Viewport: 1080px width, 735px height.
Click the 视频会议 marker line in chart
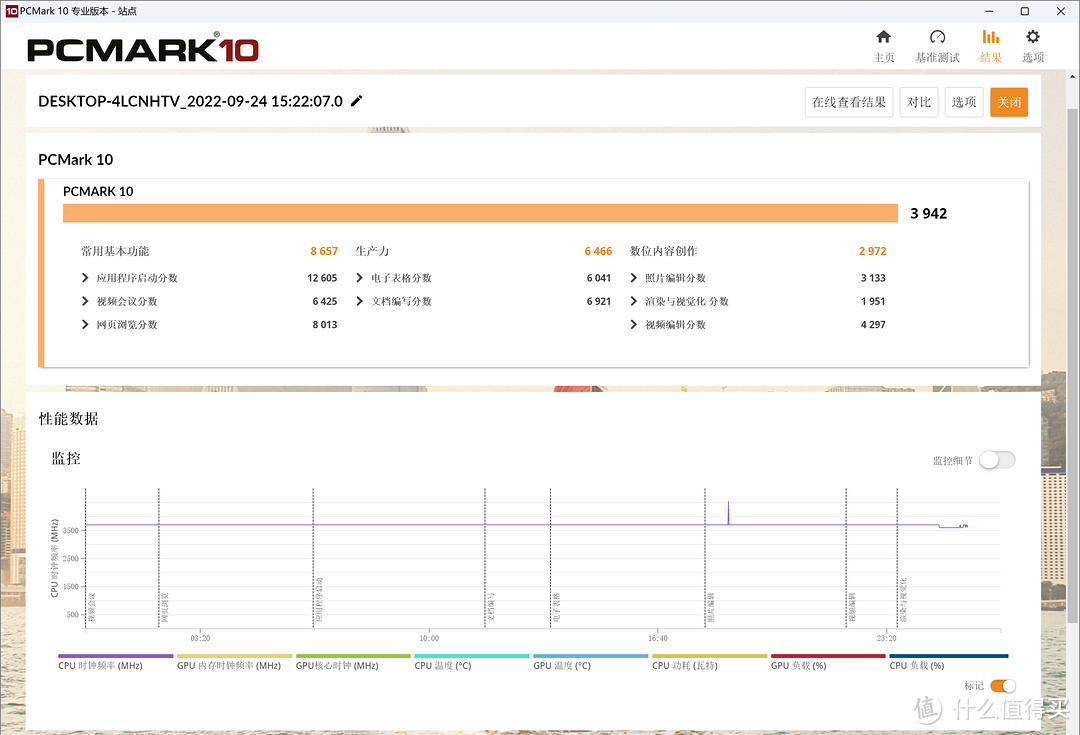click(x=85, y=558)
